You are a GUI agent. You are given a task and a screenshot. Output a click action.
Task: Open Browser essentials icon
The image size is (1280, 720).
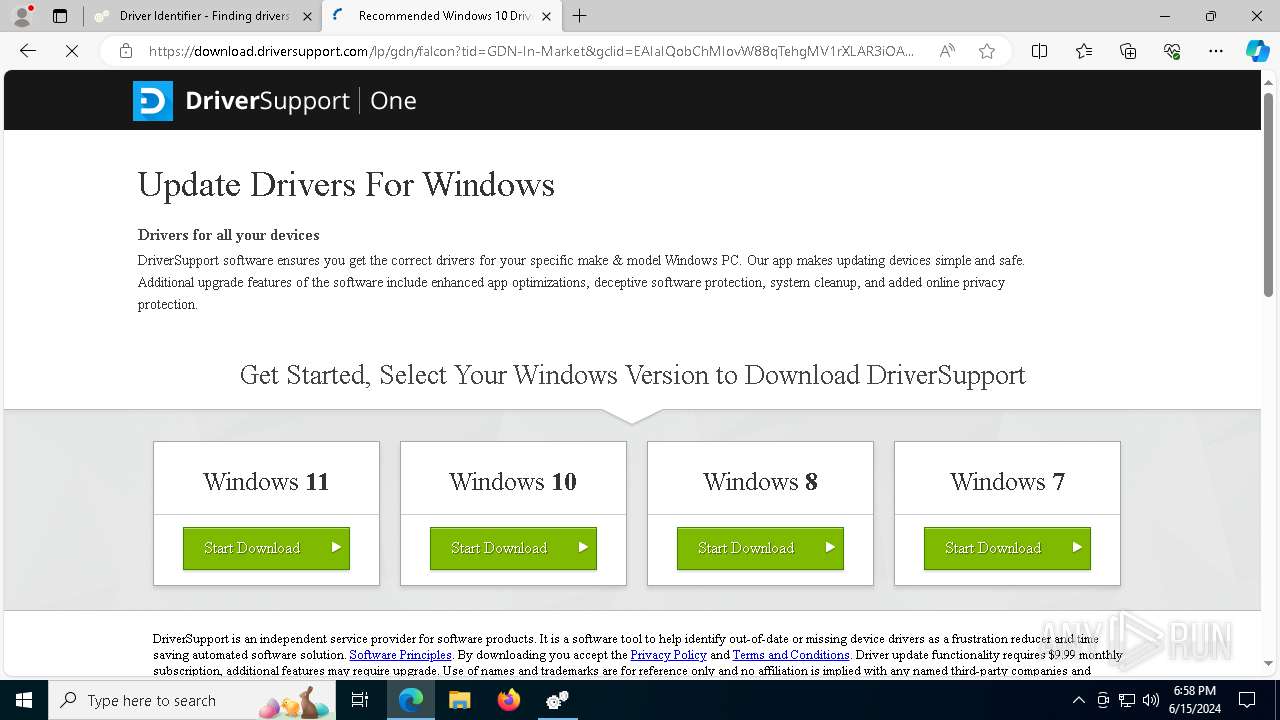point(1172,51)
